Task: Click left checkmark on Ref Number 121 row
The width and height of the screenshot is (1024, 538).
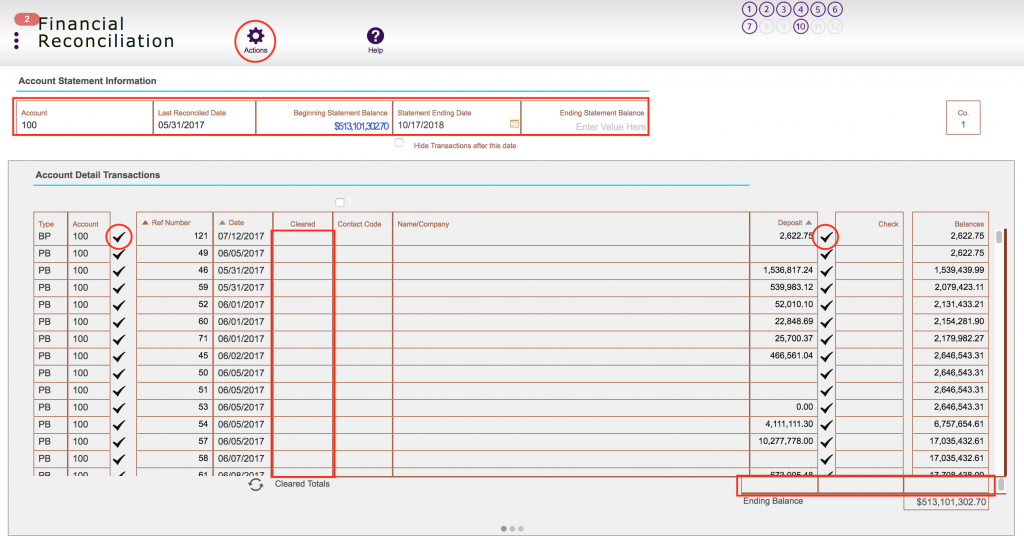Action: (x=120, y=237)
